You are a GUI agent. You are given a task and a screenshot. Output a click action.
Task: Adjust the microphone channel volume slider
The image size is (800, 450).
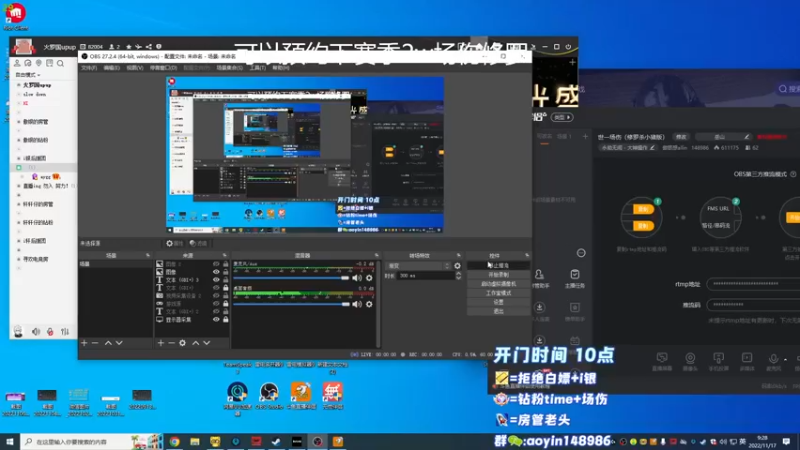click(x=291, y=278)
